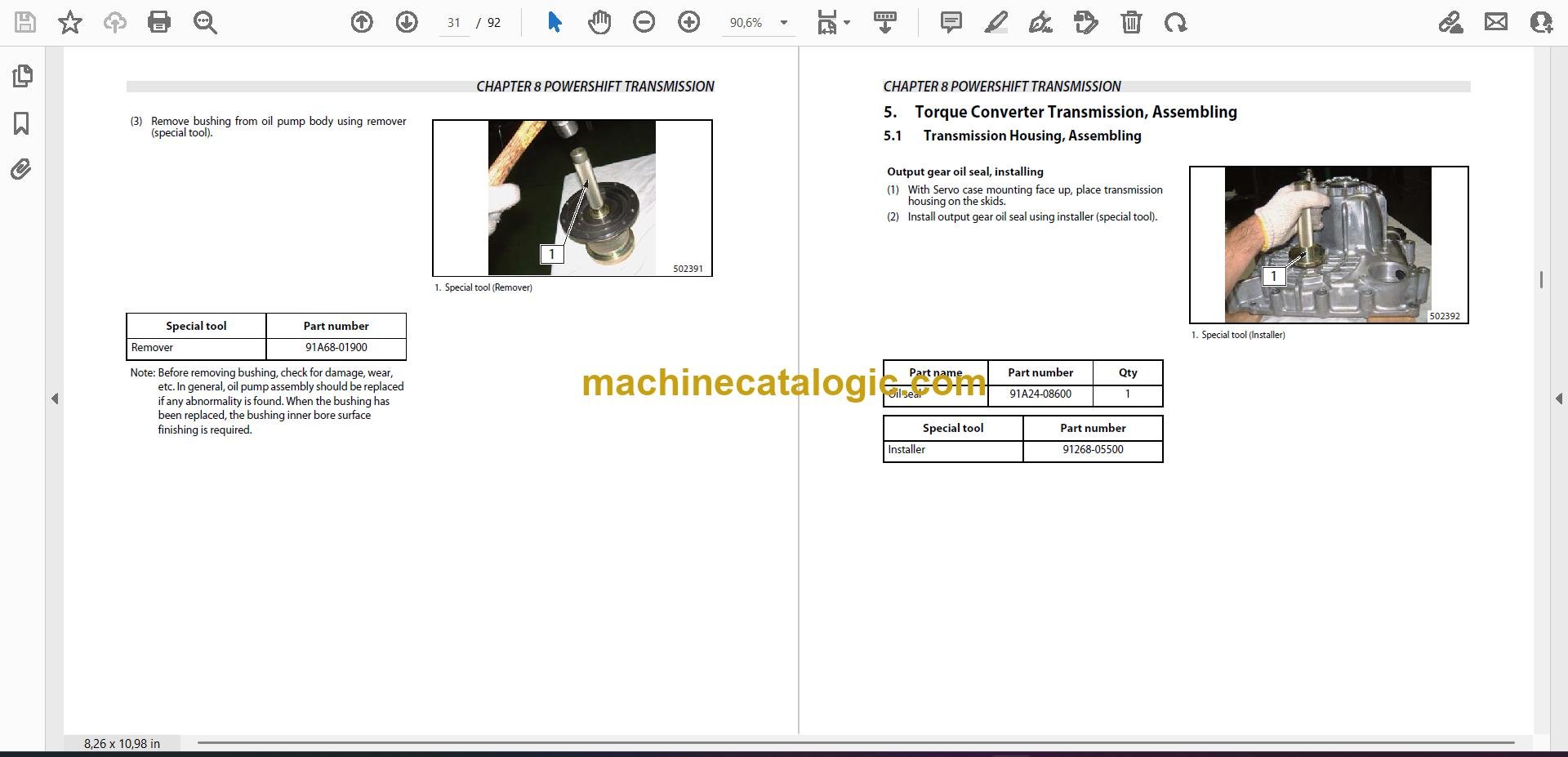Click the read mode keyboard icon
Image resolution: width=1568 pixels, height=757 pixels.
pos(885,22)
